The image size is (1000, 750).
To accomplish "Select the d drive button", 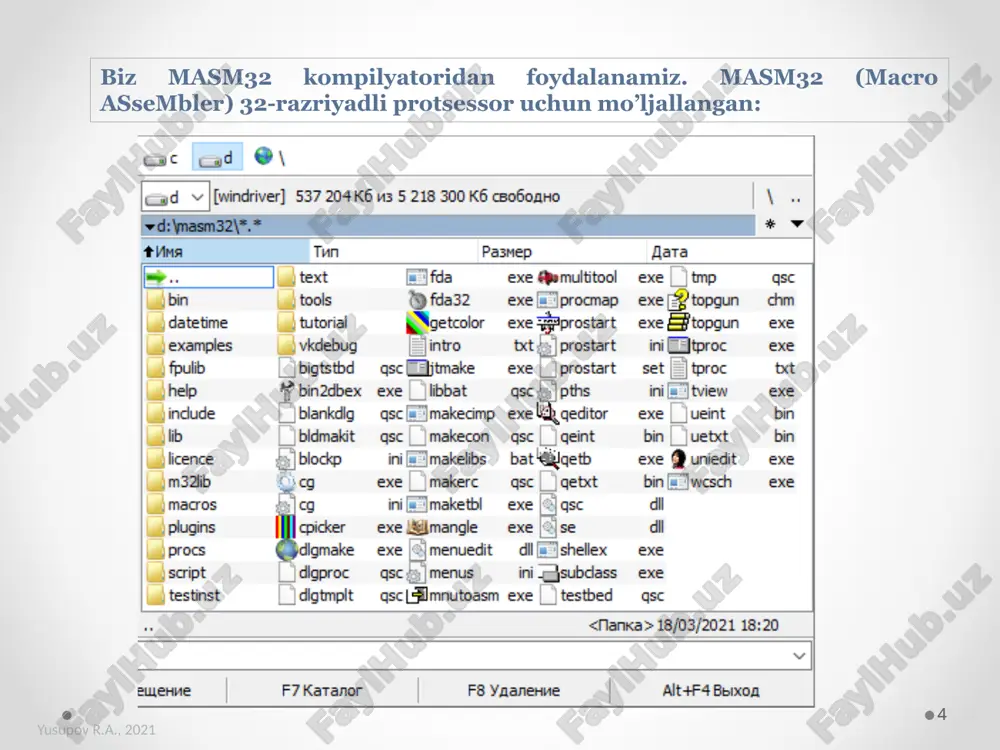I will (216, 157).
